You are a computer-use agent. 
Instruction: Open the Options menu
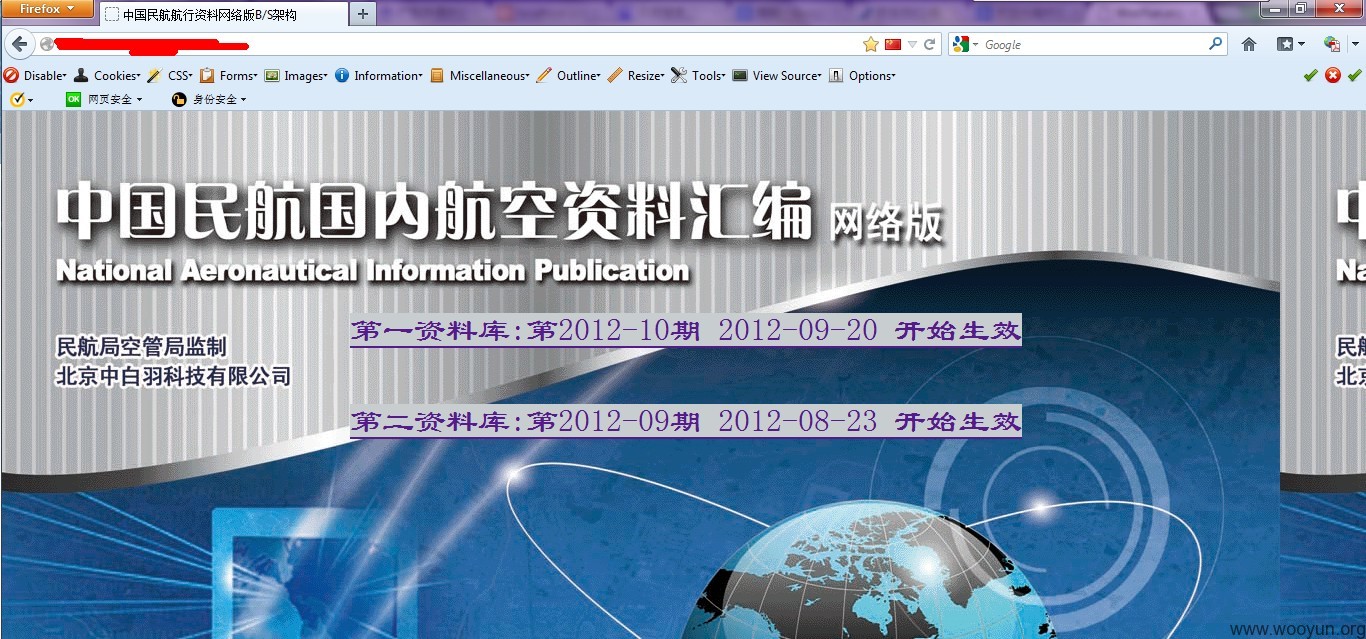pyautogui.click(x=862, y=75)
